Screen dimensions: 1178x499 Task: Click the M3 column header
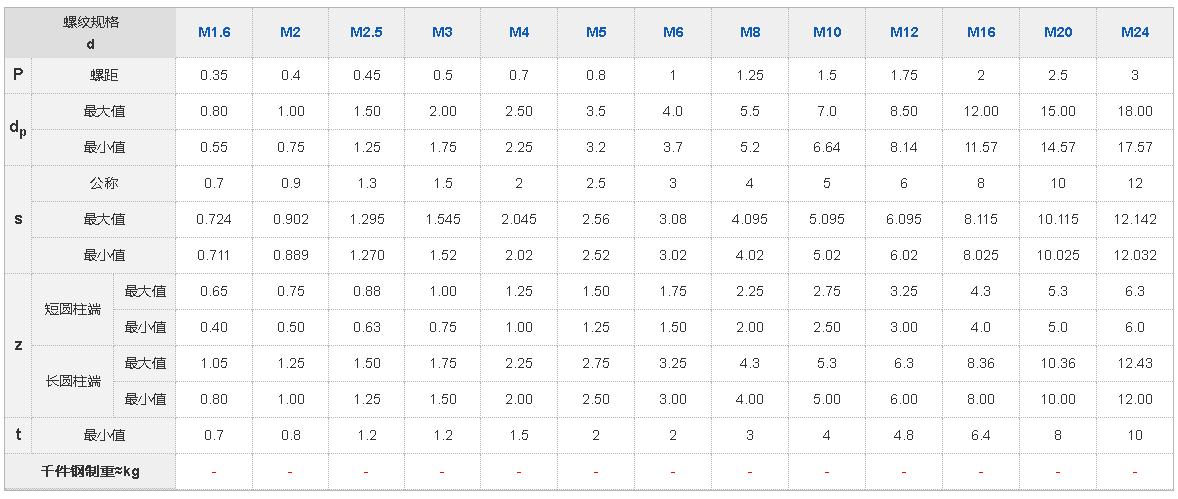(442, 32)
